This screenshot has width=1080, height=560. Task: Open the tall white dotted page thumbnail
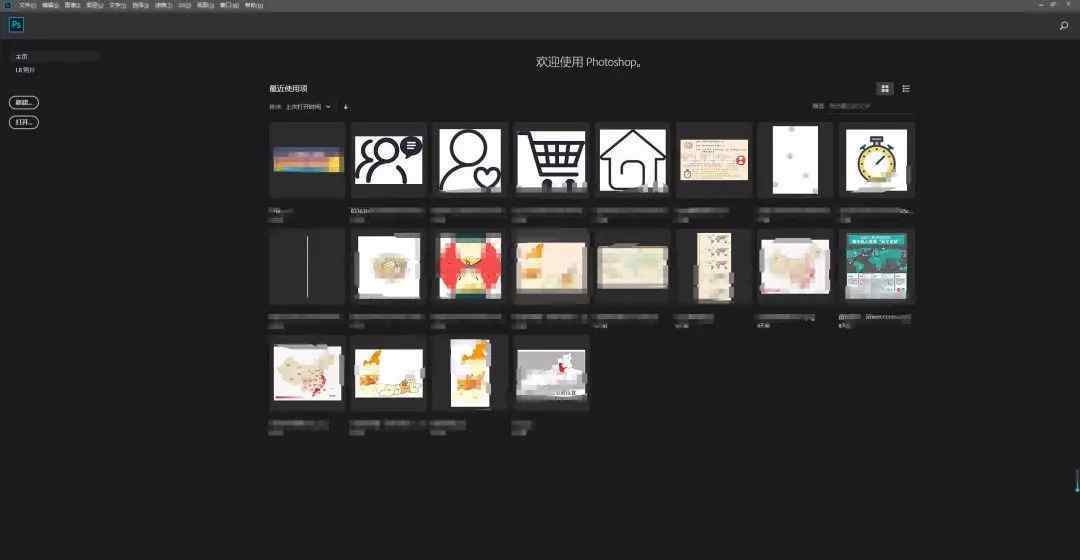click(x=795, y=160)
